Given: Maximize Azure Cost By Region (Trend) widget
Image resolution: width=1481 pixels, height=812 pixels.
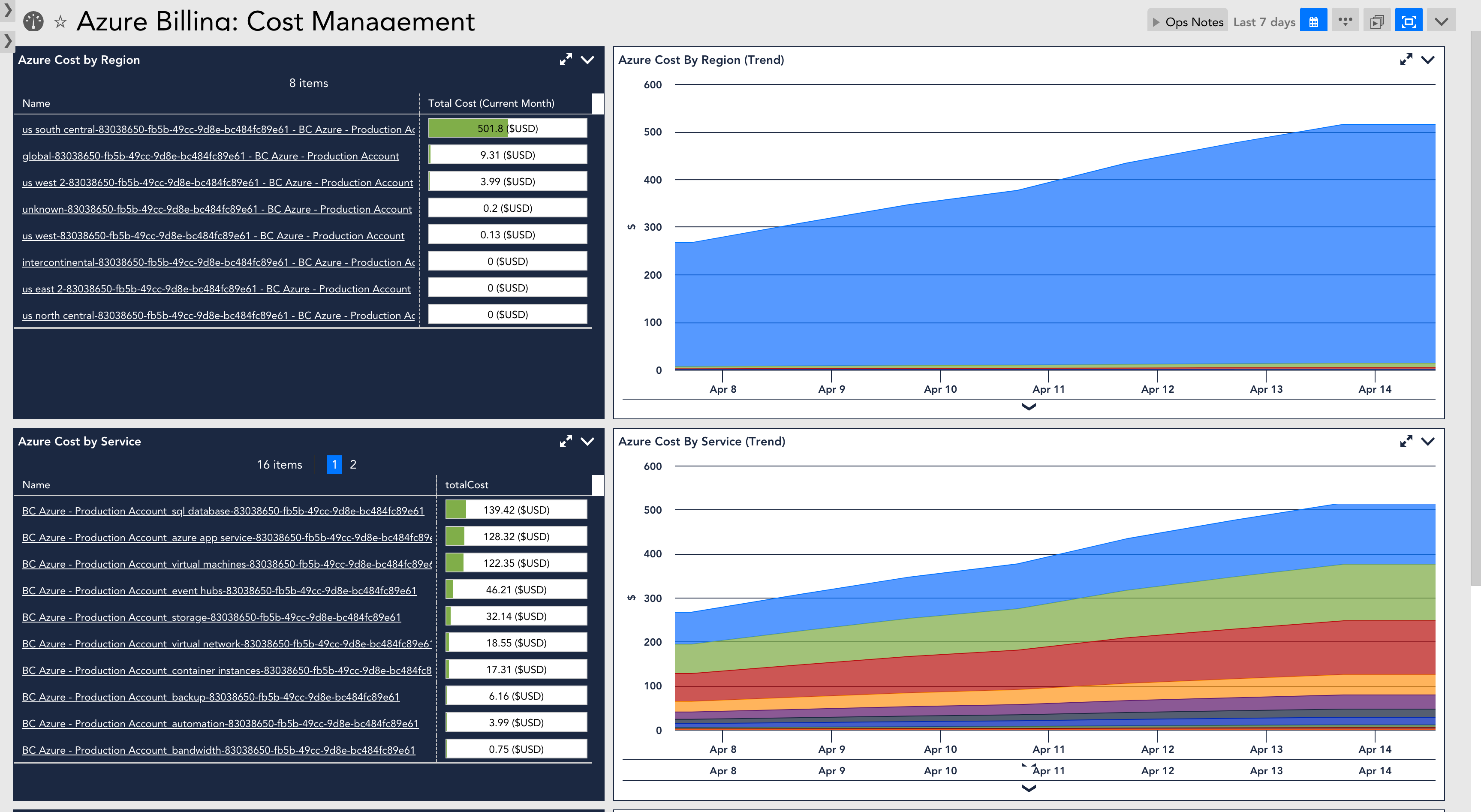Looking at the screenshot, I should (1406, 59).
